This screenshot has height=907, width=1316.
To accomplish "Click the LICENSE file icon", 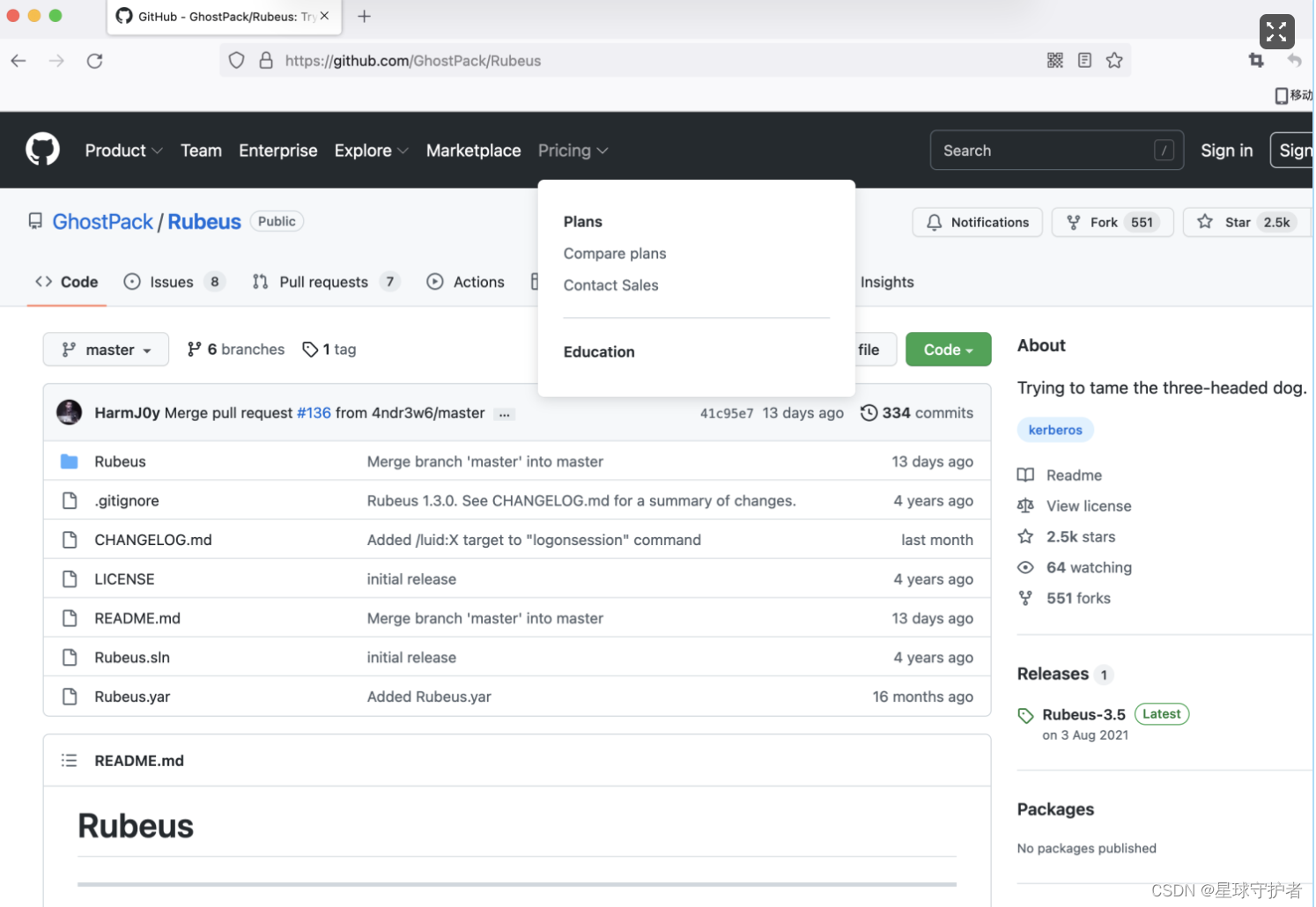I will click(70, 579).
